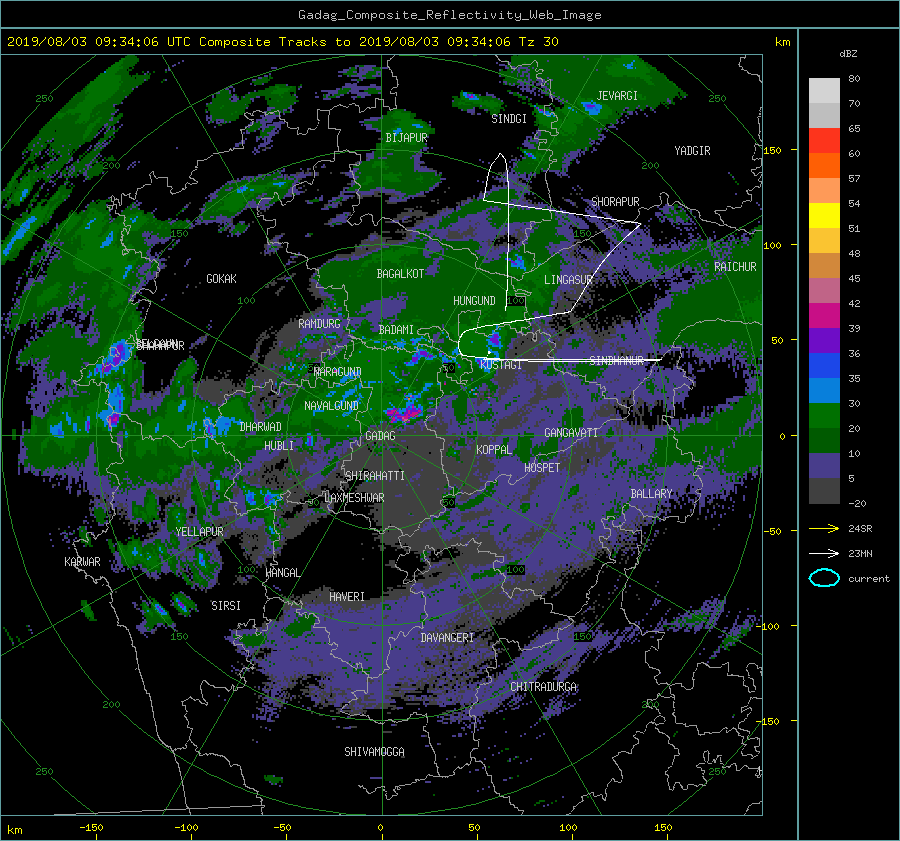Click the HOSPET city label
Screen dimensions: 900x841
(542, 468)
